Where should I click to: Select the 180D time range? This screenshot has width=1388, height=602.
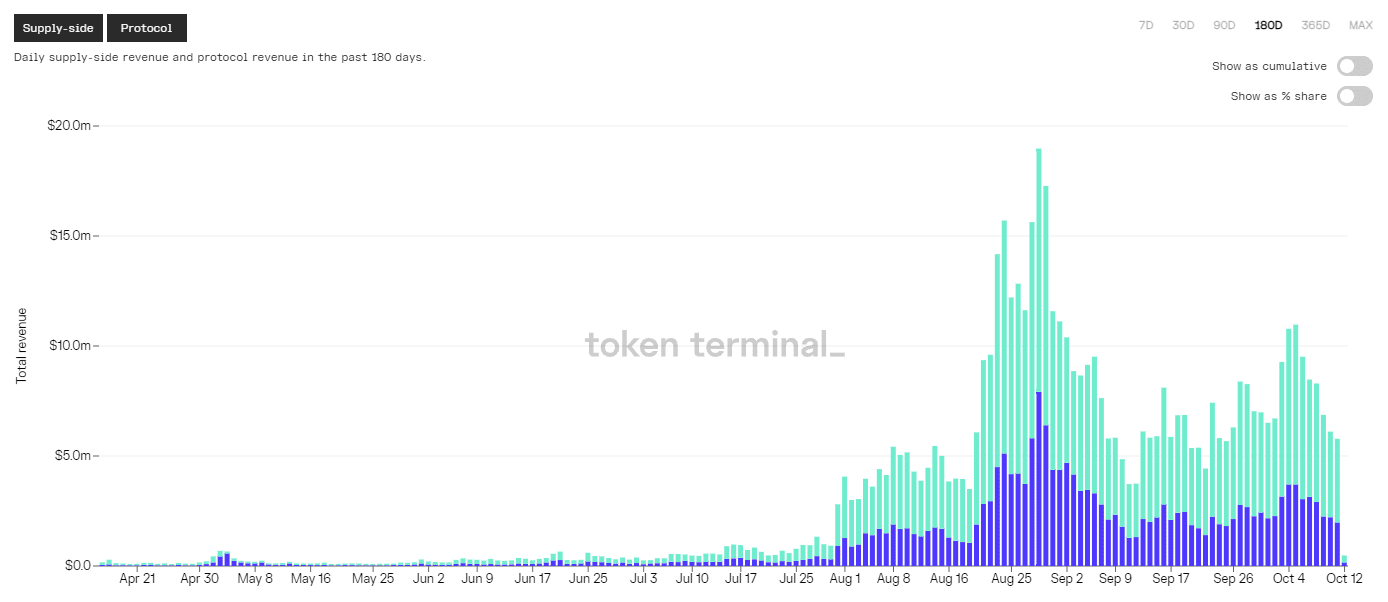pos(1268,25)
